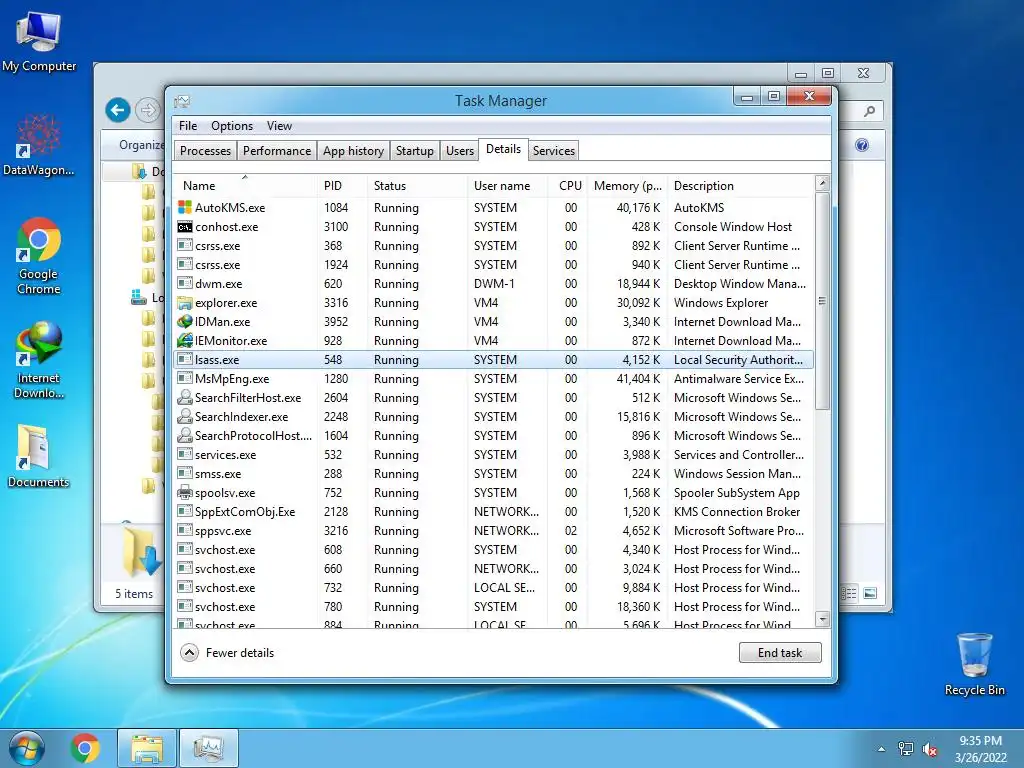Screen dimensions: 1024x768
Task: Click Explorer window back arrow
Action: pyautogui.click(x=118, y=110)
